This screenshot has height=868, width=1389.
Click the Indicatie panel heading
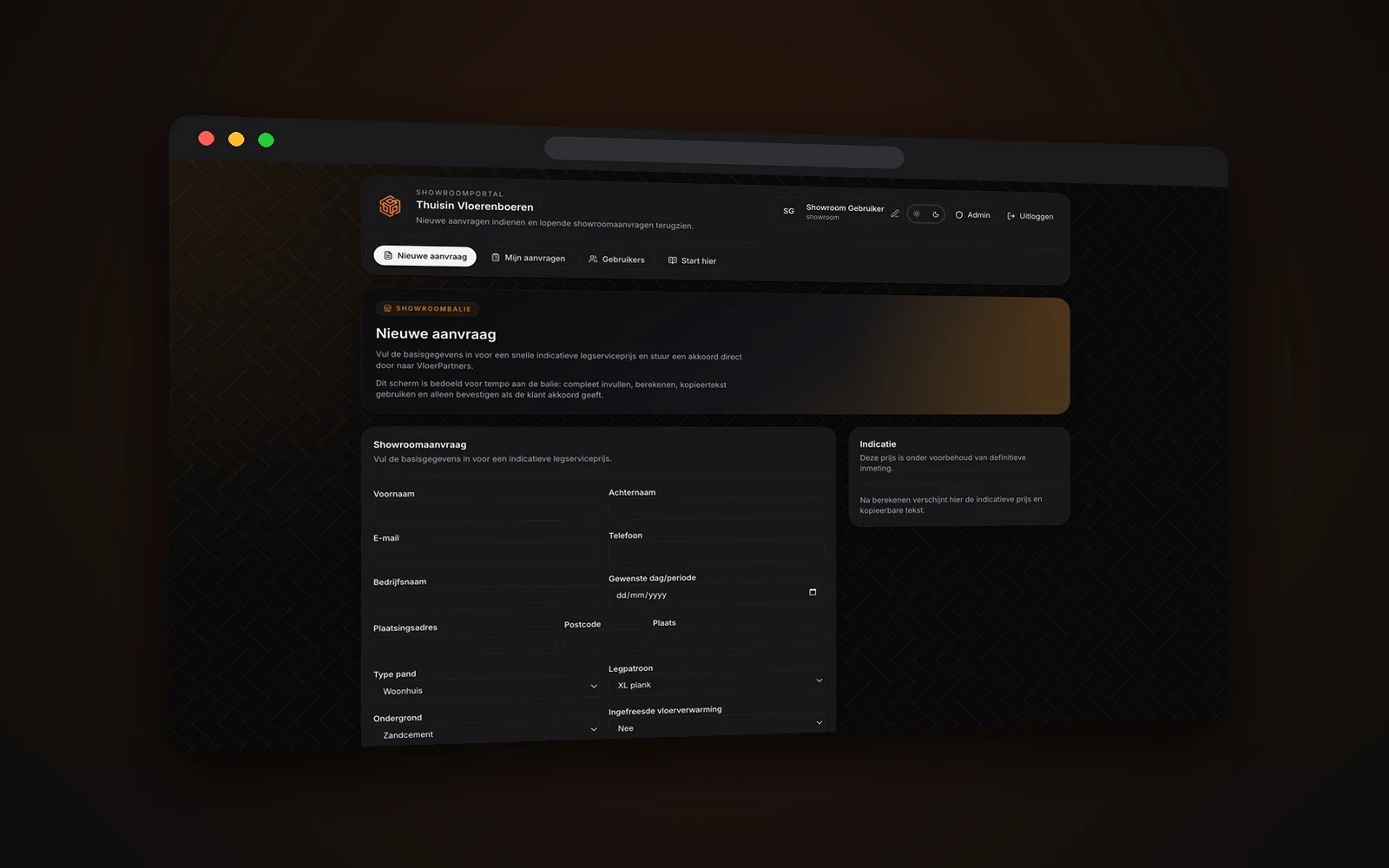point(878,444)
